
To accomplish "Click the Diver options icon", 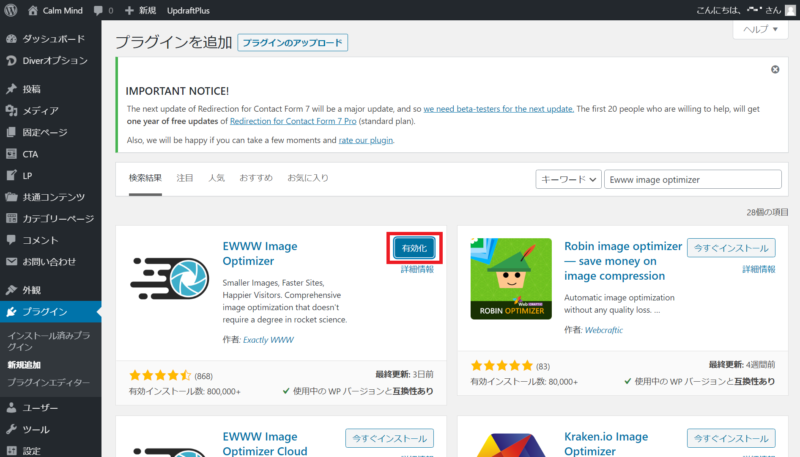I will click(x=11, y=61).
